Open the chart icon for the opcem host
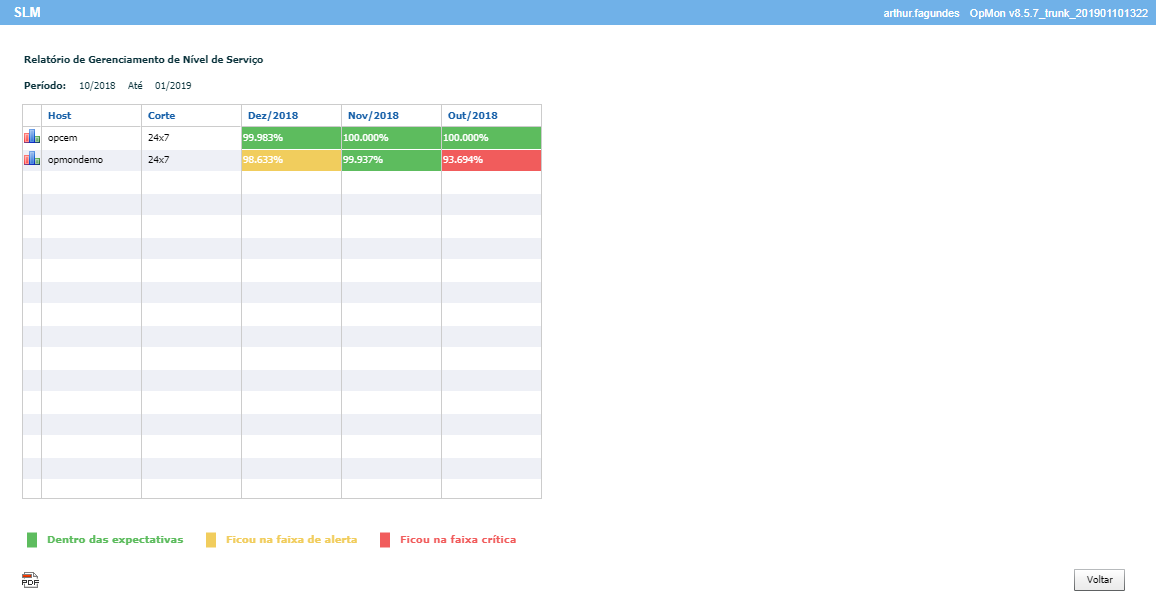1156x594 pixels. (32, 137)
